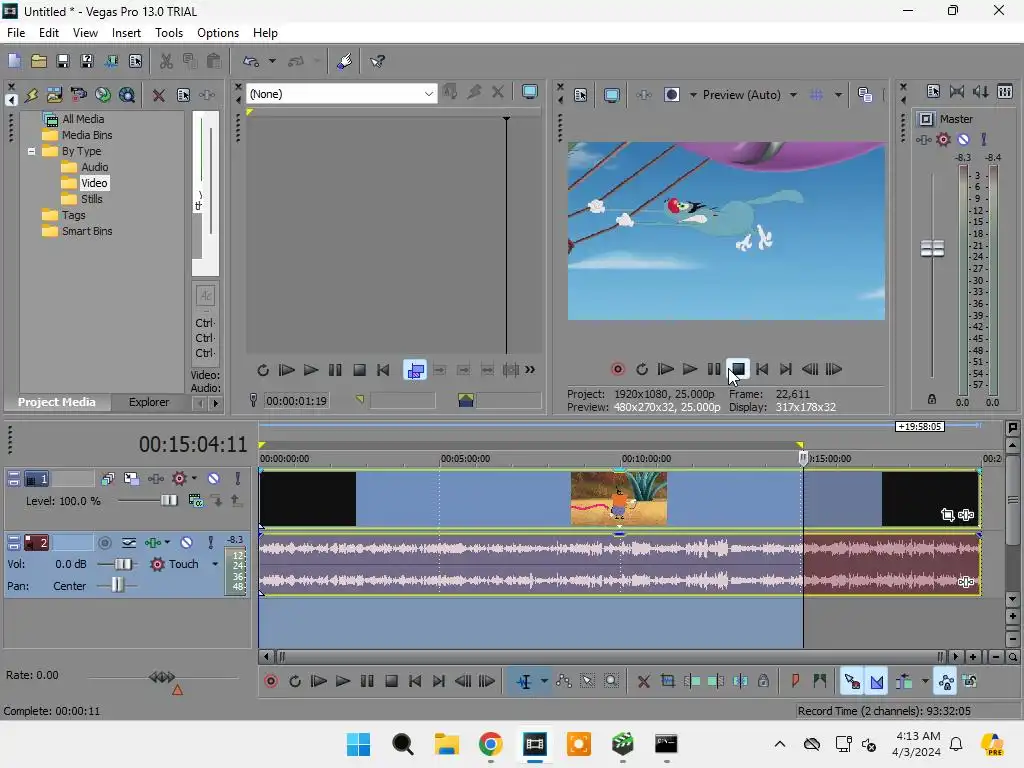Image resolution: width=1024 pixels, height=768 pixels.
Task: Click the cartoon video clip thumbnail in the timeline
Action: tap(618, 499)
